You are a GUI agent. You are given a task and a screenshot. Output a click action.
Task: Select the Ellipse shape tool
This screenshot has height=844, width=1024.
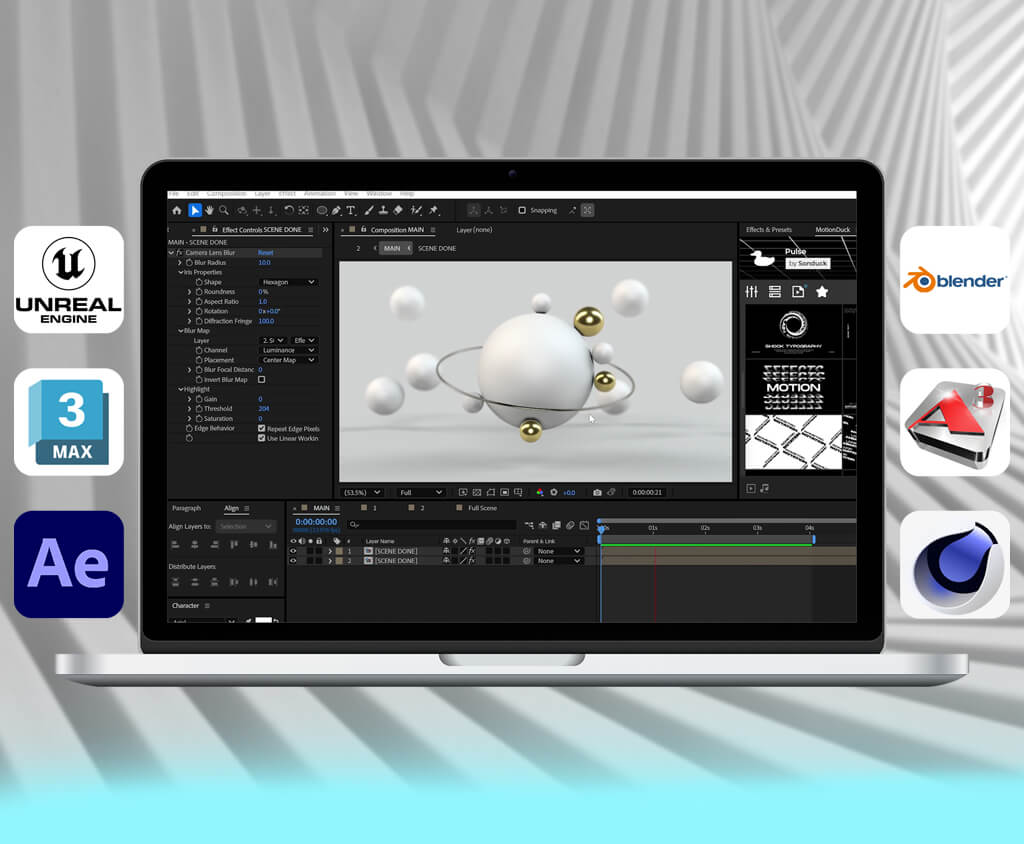coord(322,210)
